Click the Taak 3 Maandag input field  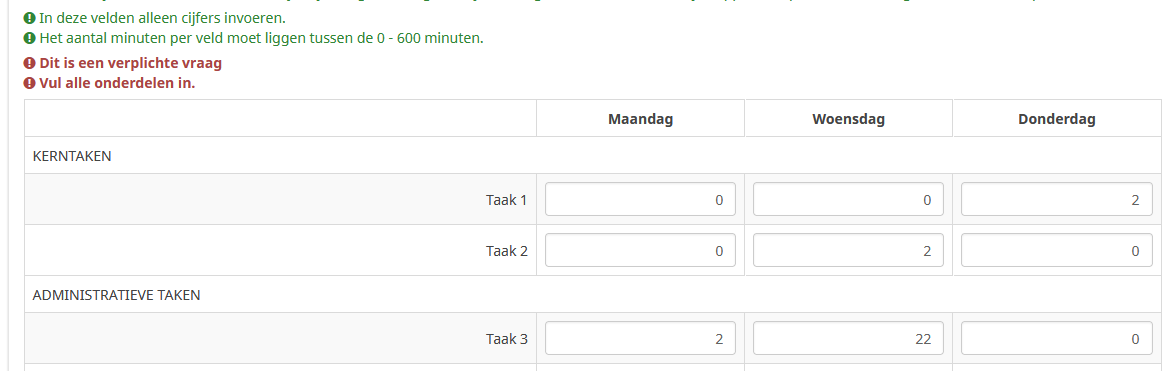tap(640, 338)
